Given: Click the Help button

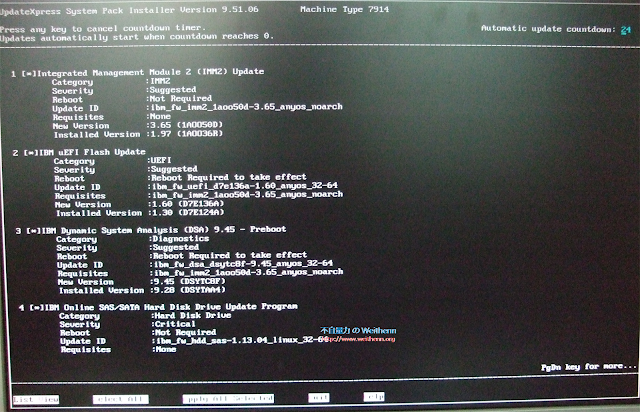Looking at the screenshot, I should click(373, 396).
